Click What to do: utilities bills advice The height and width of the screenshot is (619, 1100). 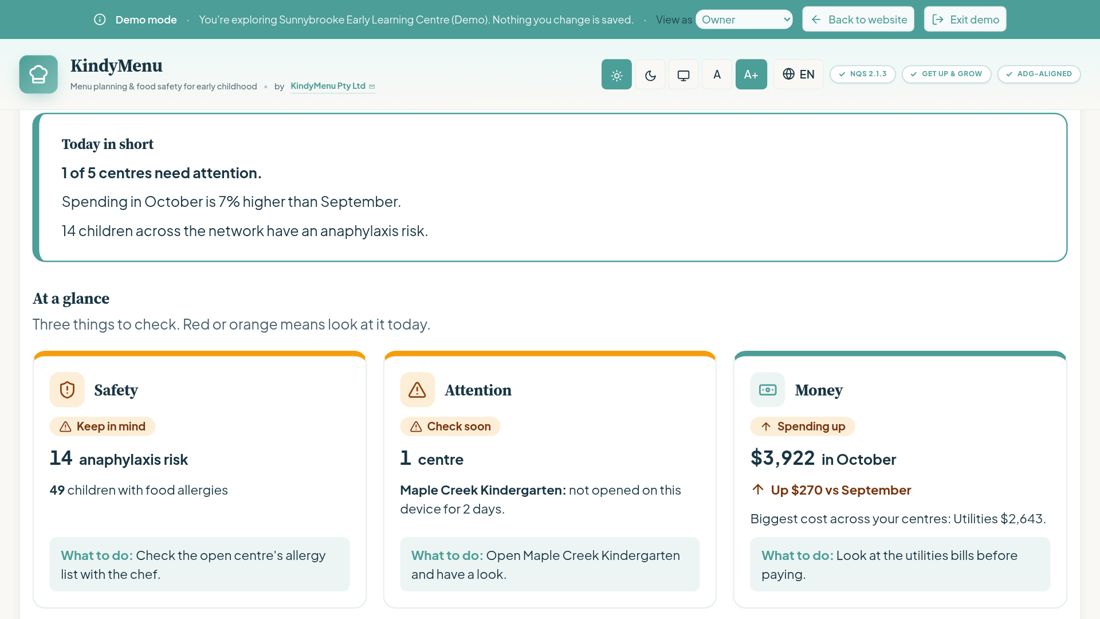[900, 564]
